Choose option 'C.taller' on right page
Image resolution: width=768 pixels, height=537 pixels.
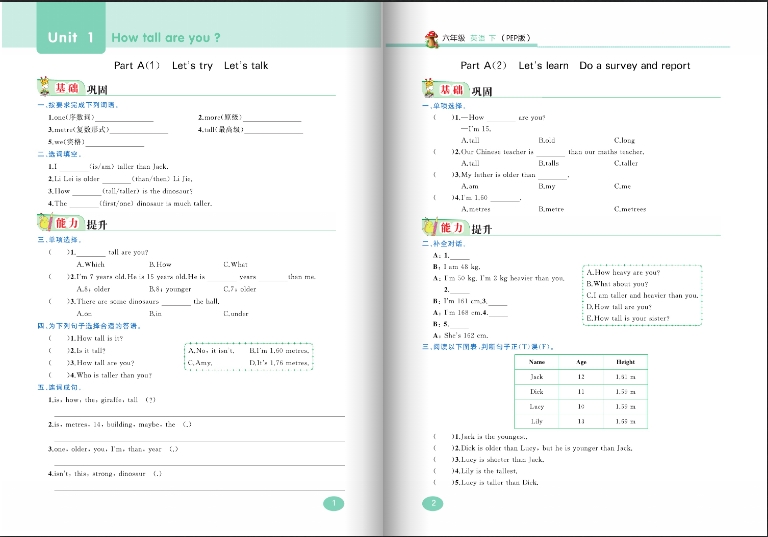point(626,164)
